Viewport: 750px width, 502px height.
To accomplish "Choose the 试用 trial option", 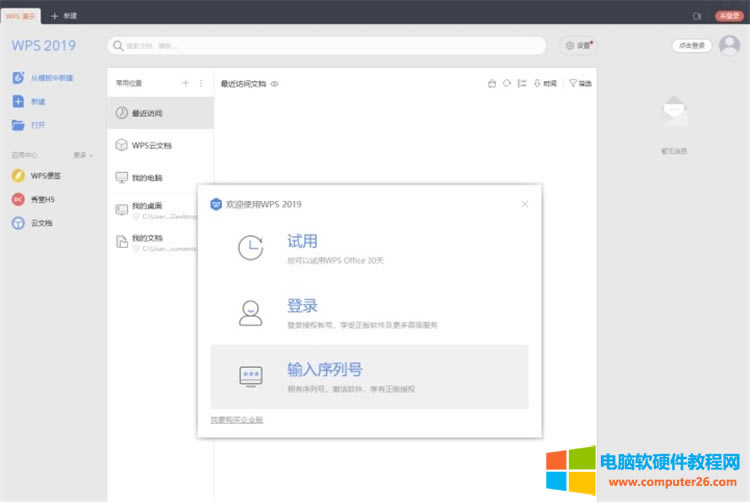I will pos(369,249).
